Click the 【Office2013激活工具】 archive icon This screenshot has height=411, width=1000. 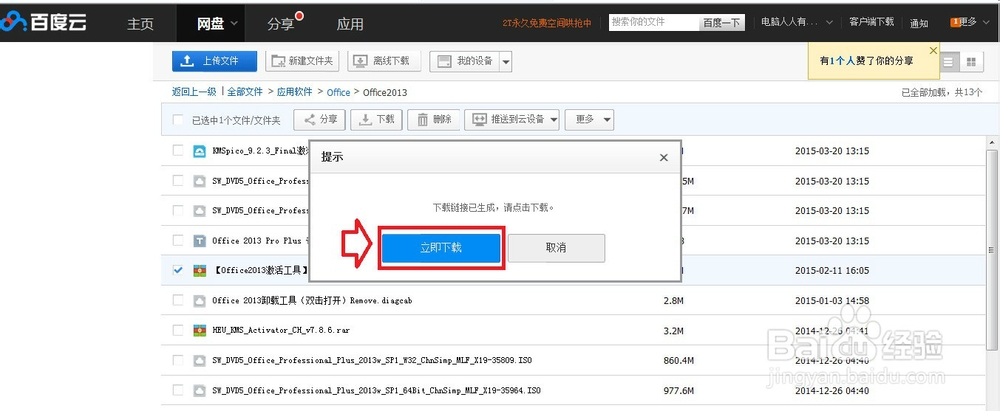tap(199, 271)
